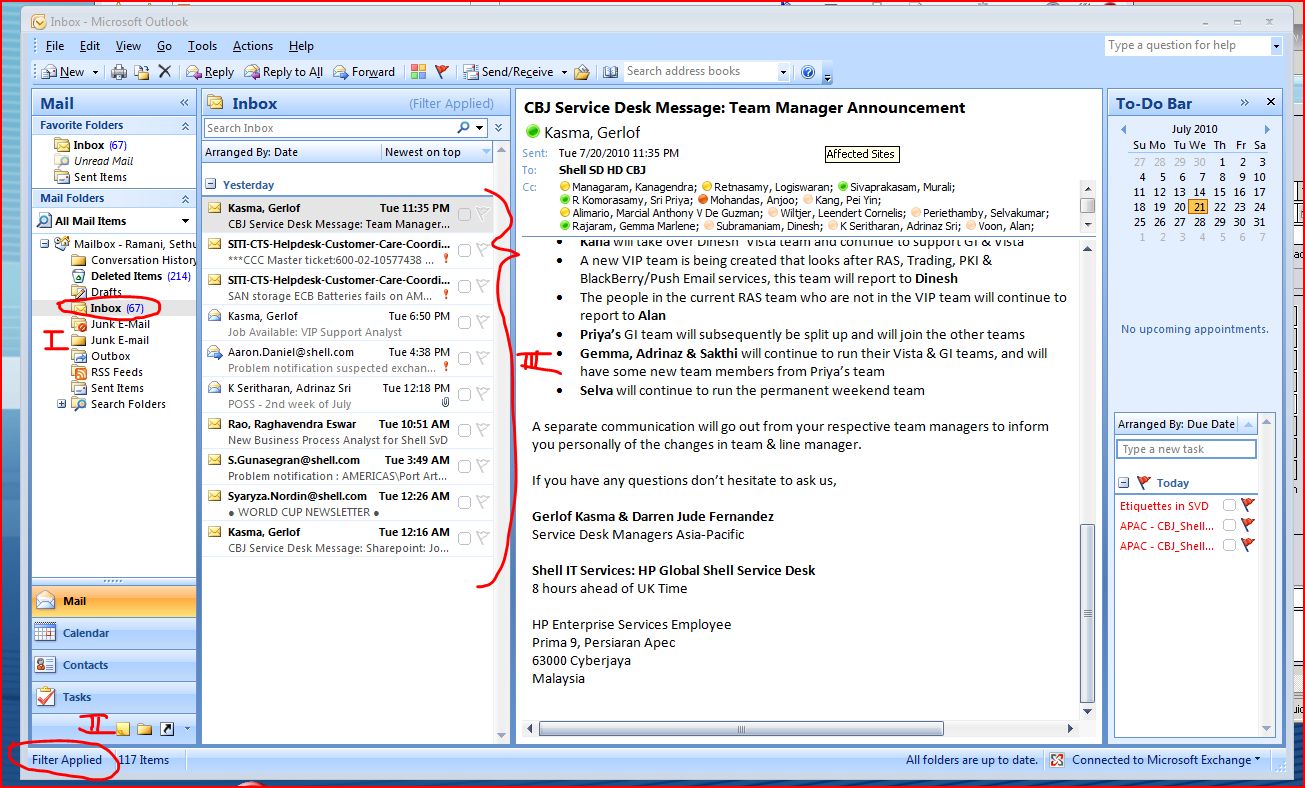The width and height of the screenshot is (1305, 788).
Task: Switch to the Tasks pane button
Action: pyautogui.click(x=114, y=697)
